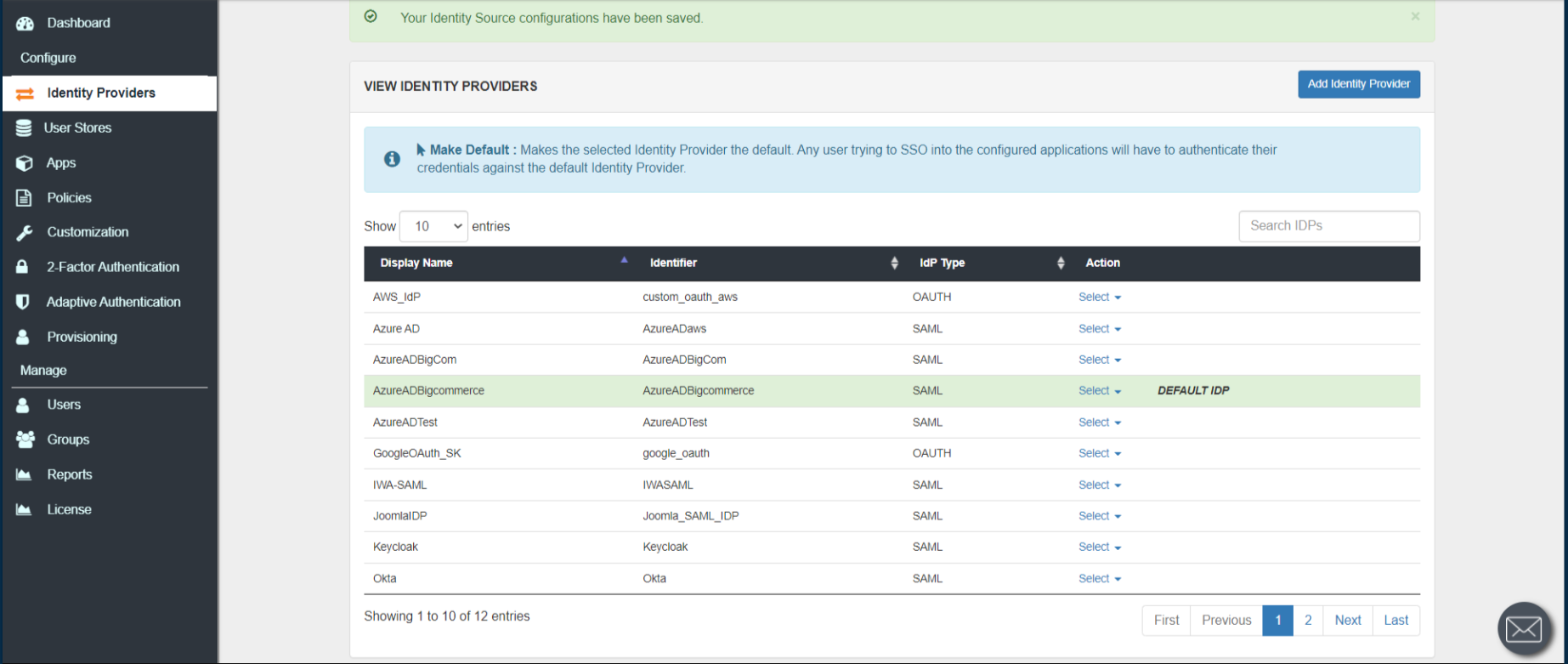This screenshot has height=664, width=1568.
Task: Click the Policies document icon
Action: point(24,197)
